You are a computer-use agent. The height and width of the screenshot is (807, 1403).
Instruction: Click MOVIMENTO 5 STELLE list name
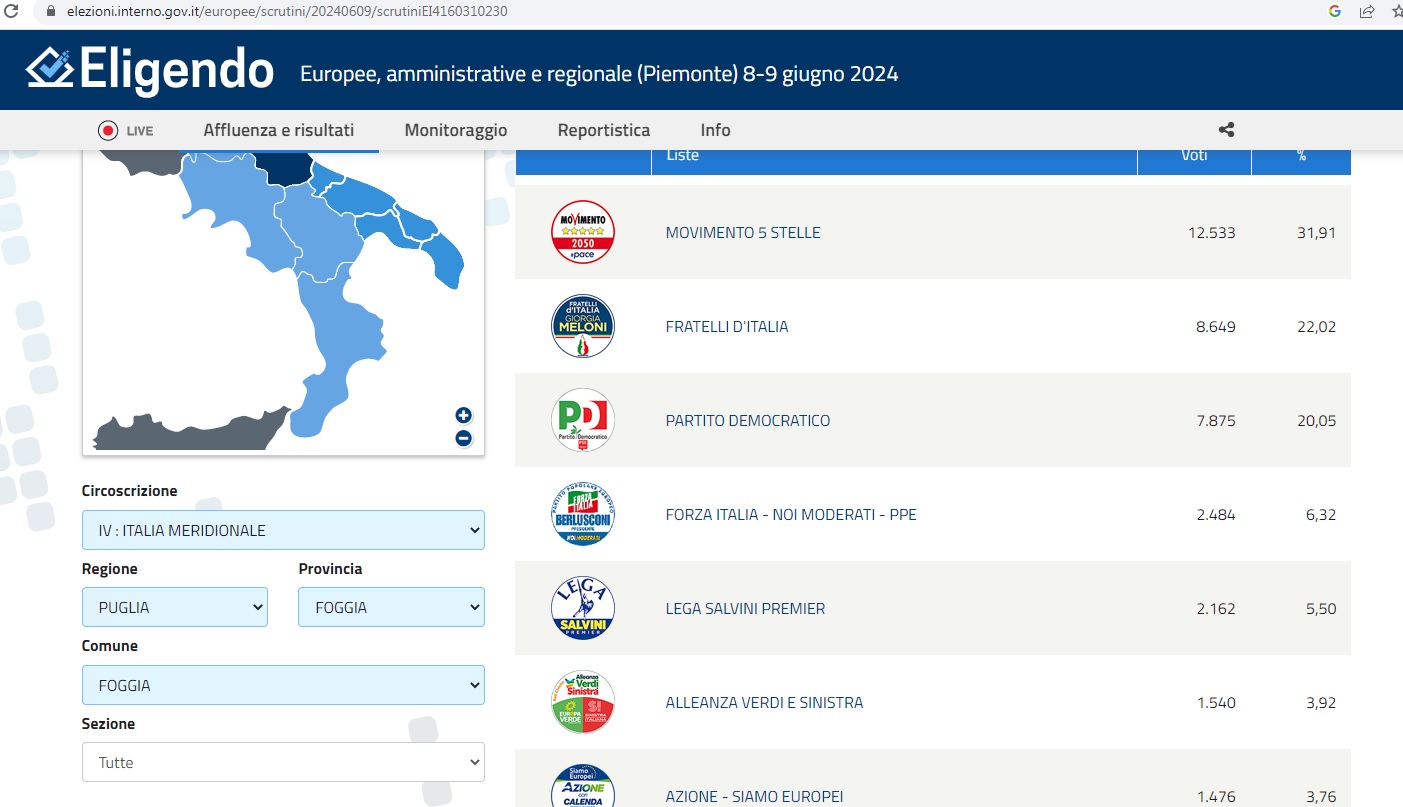(743, 232)
